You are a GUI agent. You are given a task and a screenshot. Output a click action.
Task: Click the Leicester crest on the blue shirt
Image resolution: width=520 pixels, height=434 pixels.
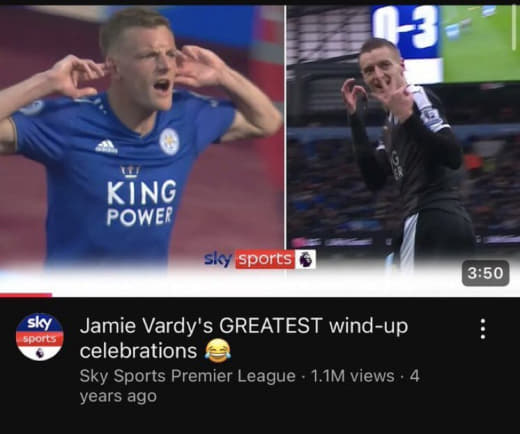coord(169,141)
